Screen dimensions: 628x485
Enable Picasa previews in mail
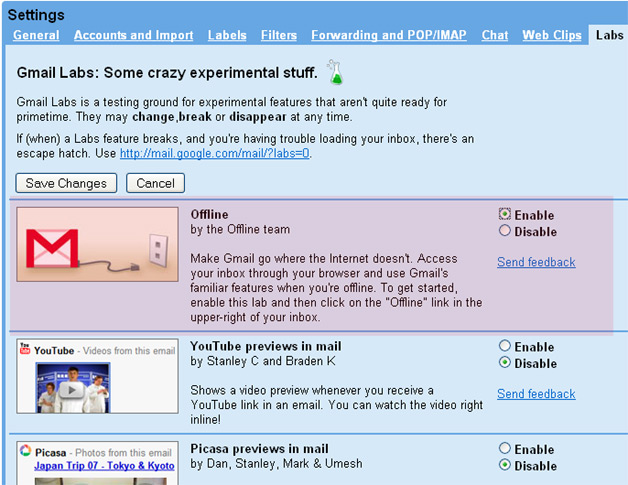point(504,449)
